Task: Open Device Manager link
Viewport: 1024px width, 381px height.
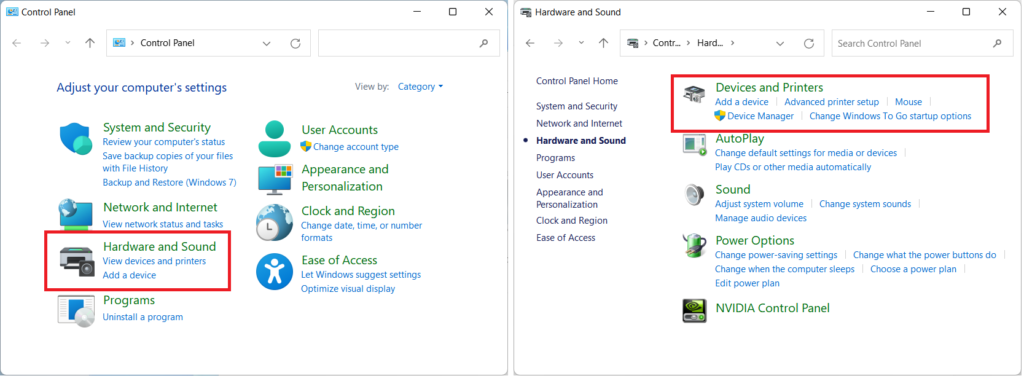Action: point(760,116)
